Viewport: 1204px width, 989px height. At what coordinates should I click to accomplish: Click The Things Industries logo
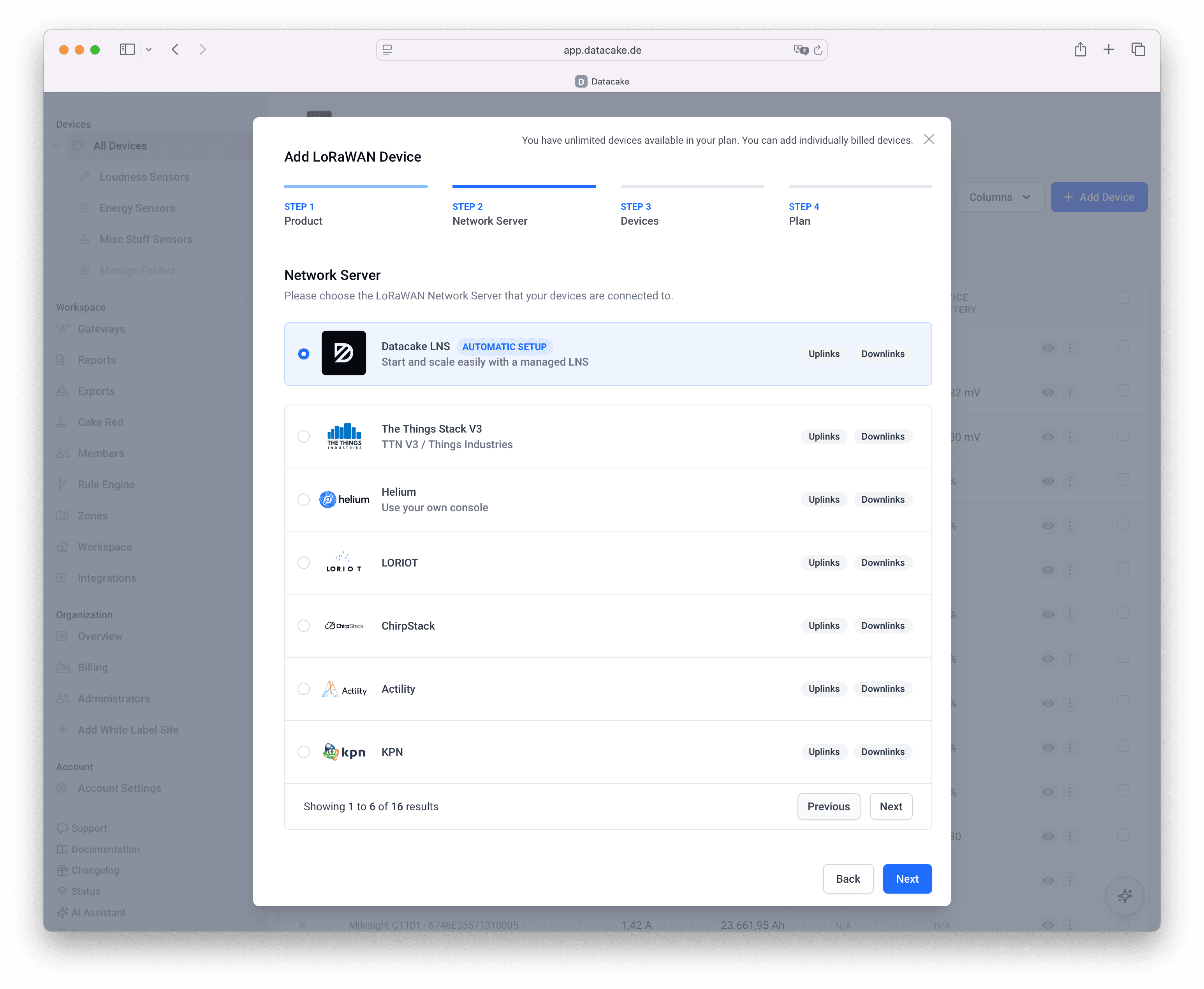[344, 436]
